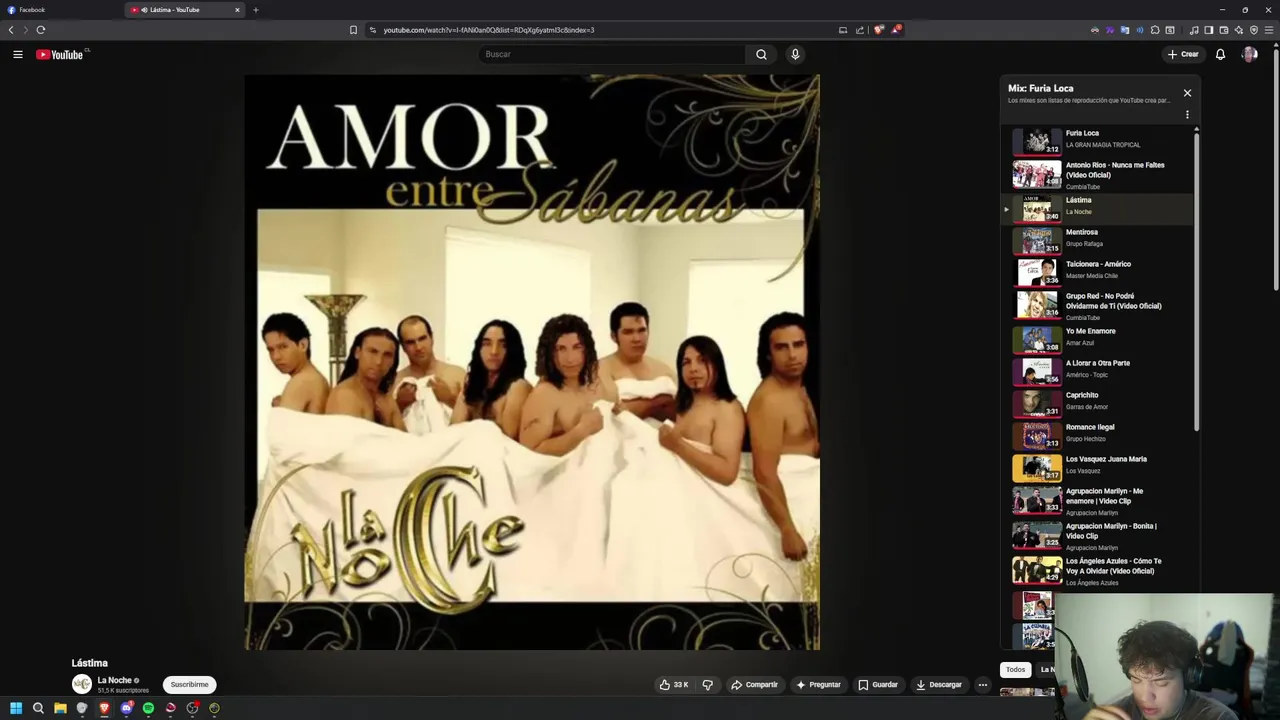Open La Noche channel name link

point(114,680)
